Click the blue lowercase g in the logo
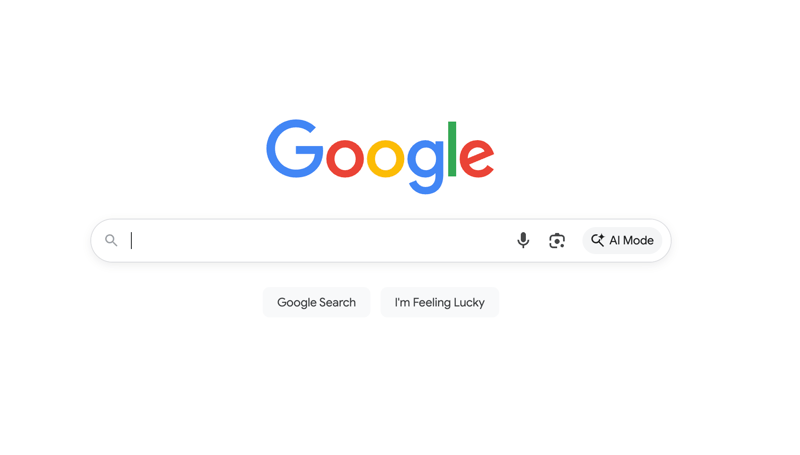The height and width of the screenshot is (455, 800). [426, 166]
